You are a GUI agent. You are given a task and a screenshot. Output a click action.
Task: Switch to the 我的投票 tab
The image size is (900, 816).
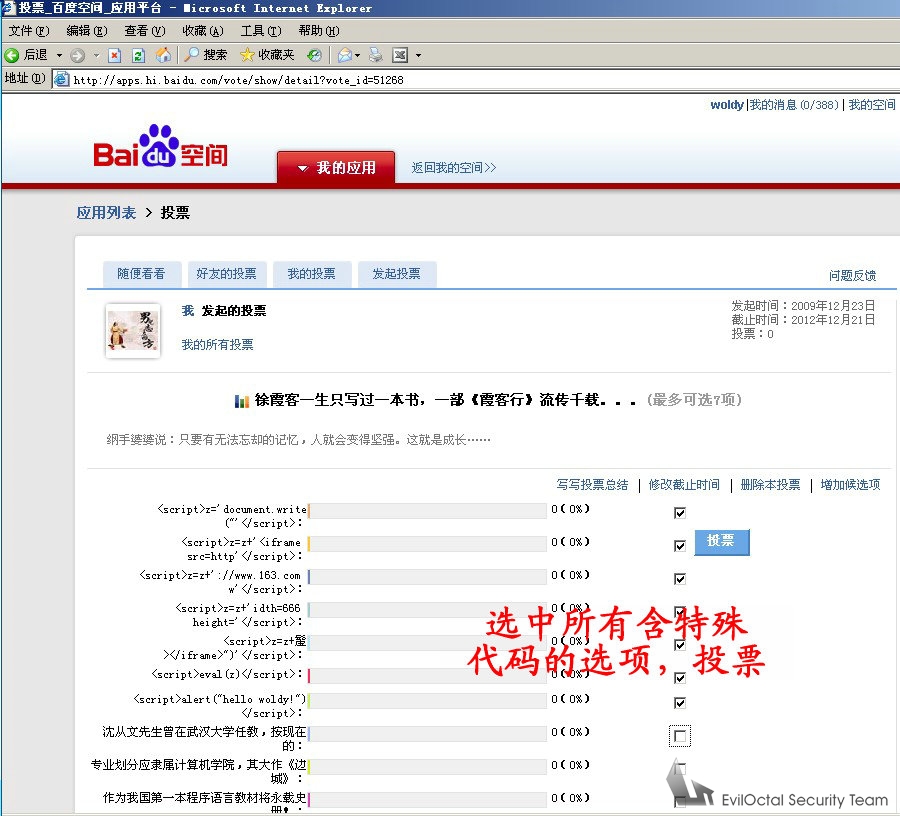(312, 274)
